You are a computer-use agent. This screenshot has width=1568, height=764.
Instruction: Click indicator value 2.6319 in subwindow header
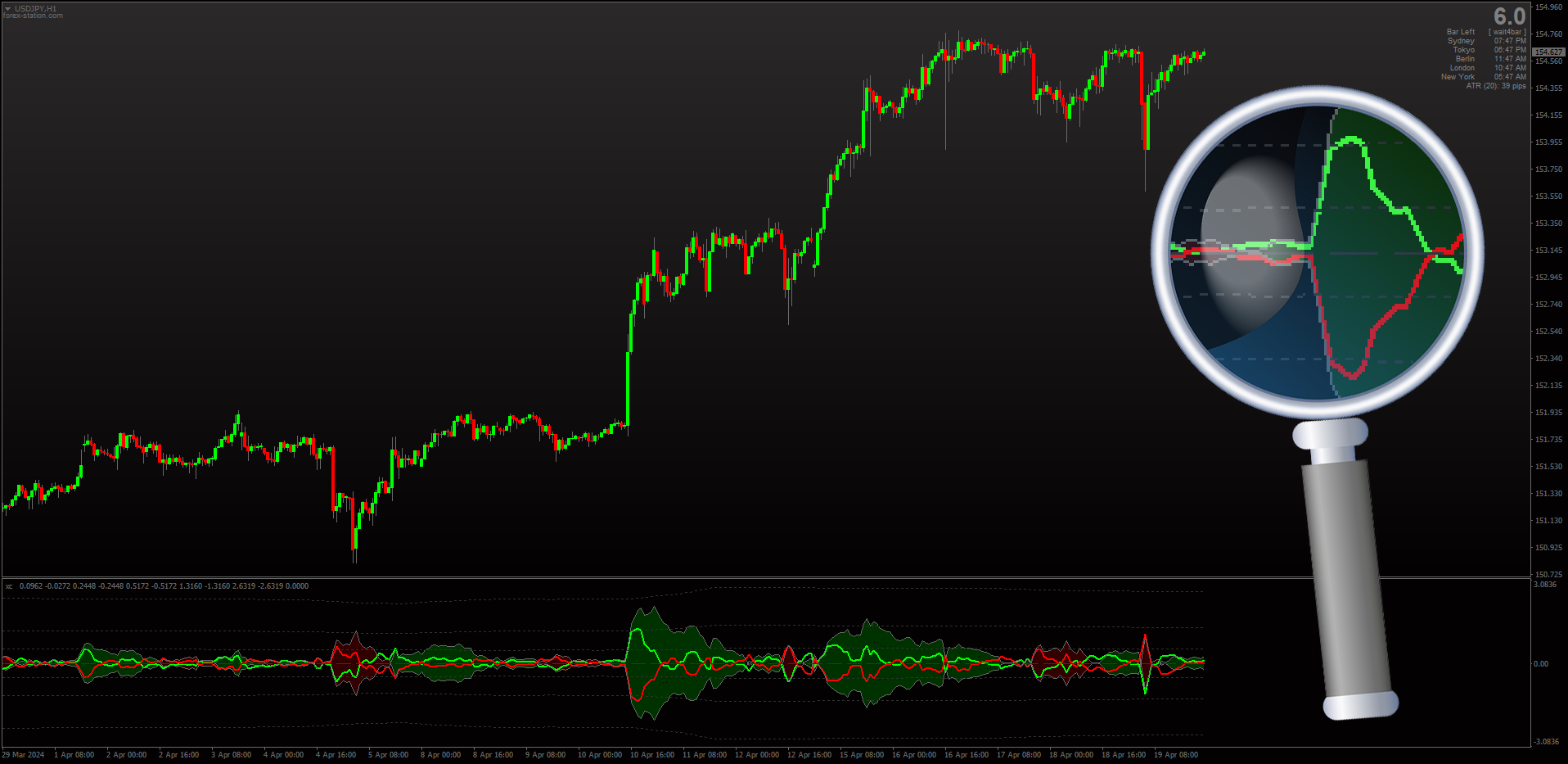tap(244, 586)
